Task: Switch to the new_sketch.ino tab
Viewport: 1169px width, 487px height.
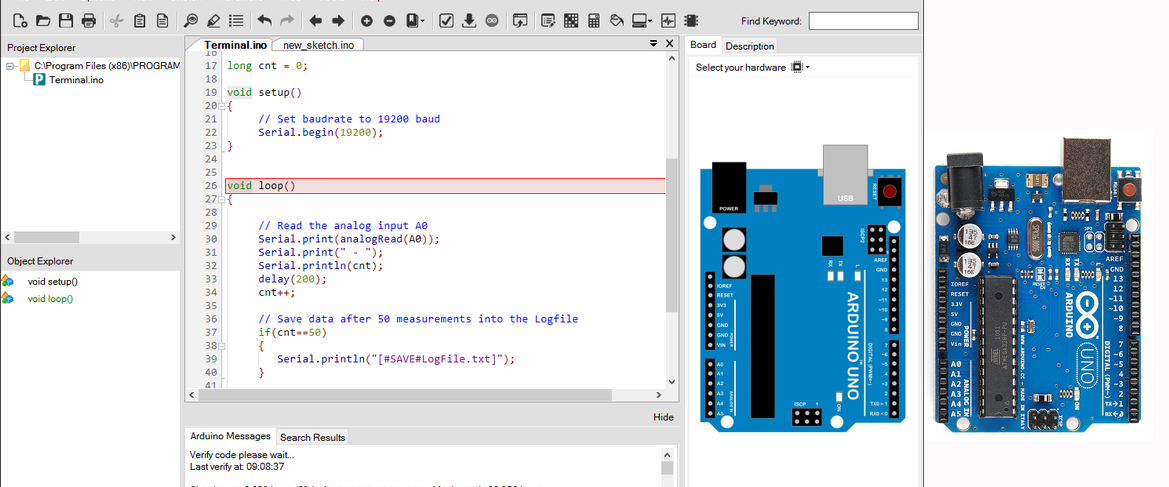Action: pos(318,45)
